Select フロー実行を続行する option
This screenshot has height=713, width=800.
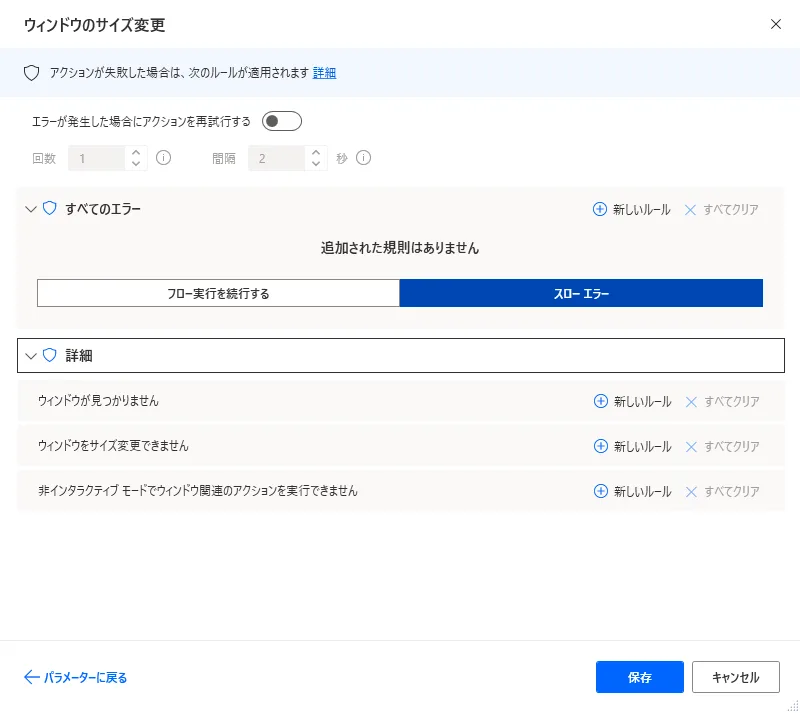(x=218, y=293)
